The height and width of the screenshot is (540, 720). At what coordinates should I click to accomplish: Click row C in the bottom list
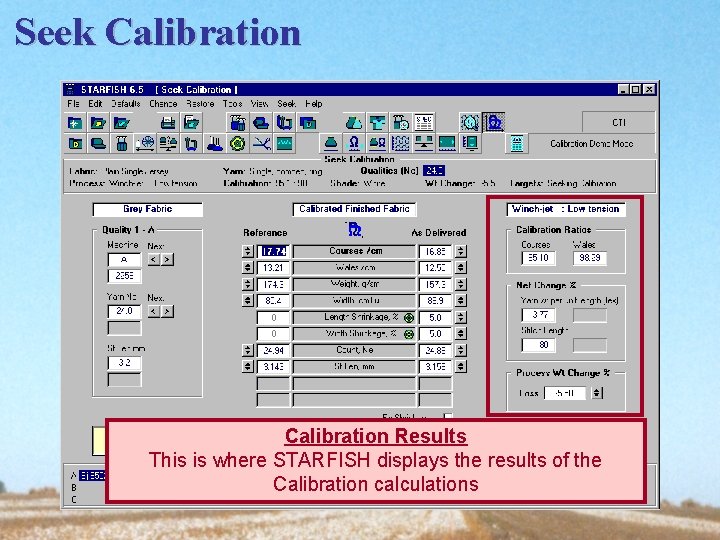pos(73,500)
